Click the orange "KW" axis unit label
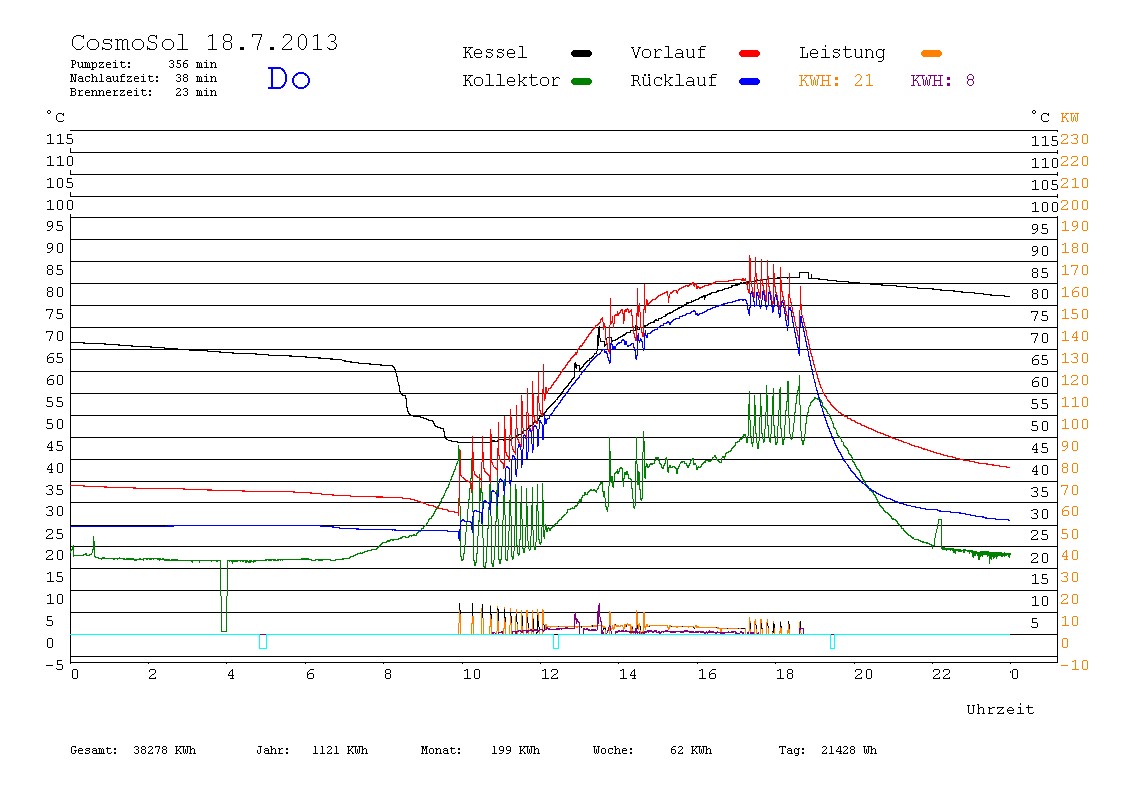The image size is (1148, 812). click(1070, 117)
